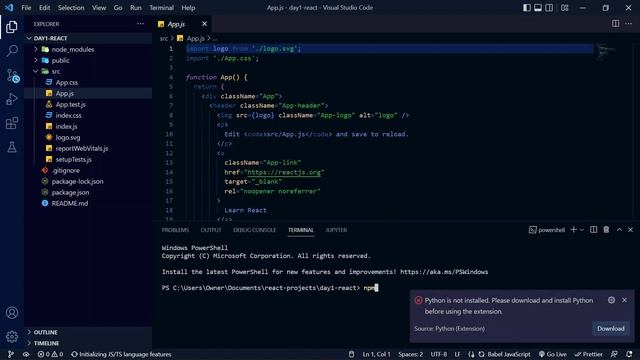This screenshot has height=360, width=640.
Task: Click the notifications bell in status bar
Action: [629, 354]
